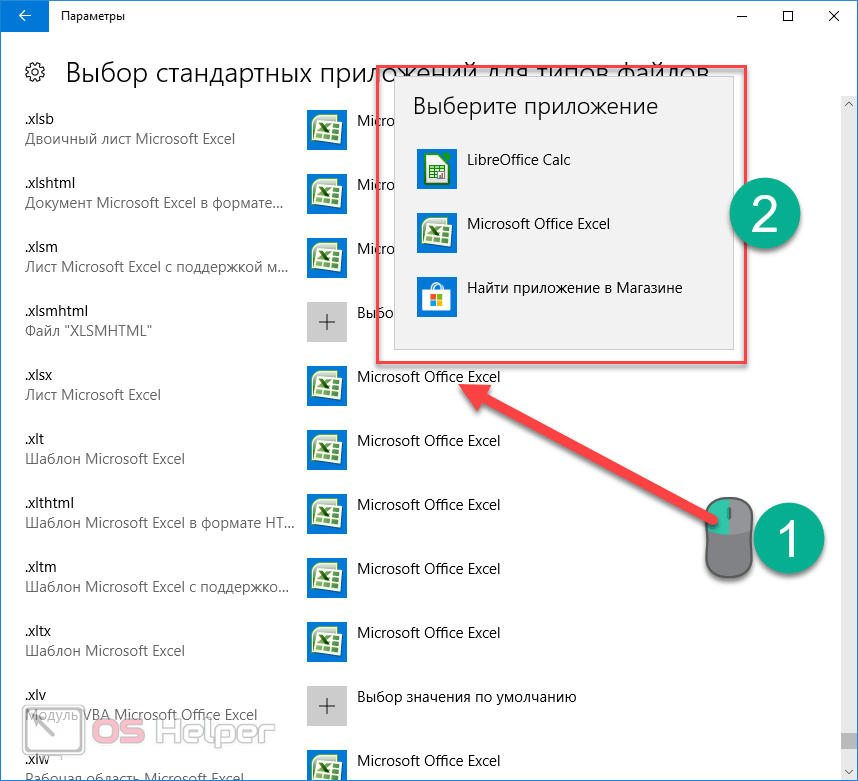
Task: Close the Параметры window
Action: click(x=834, y=16)
